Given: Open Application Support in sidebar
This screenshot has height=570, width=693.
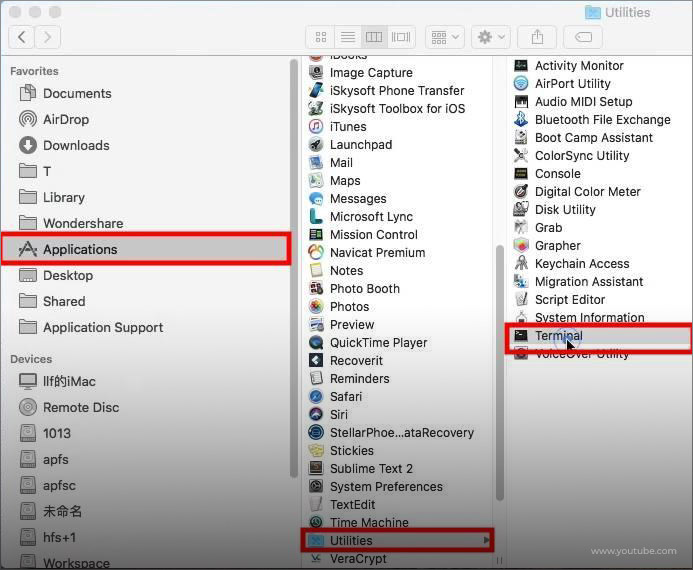Looking at the screenshot, I should click(x=91, y=327).
